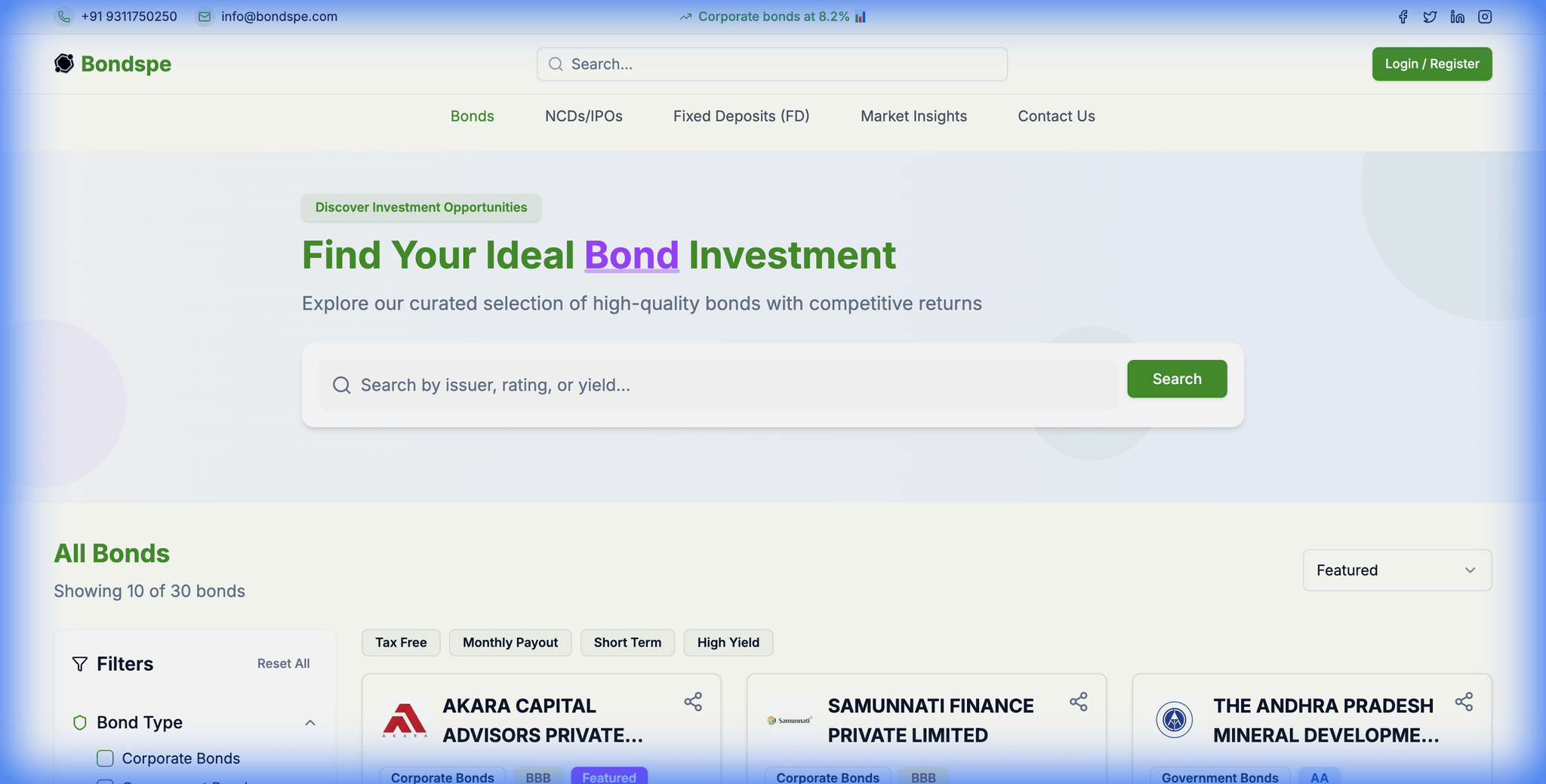Click the bar chart icon after 8.2%
Screen dimensions: 1546x784
[x=860, y=17]
